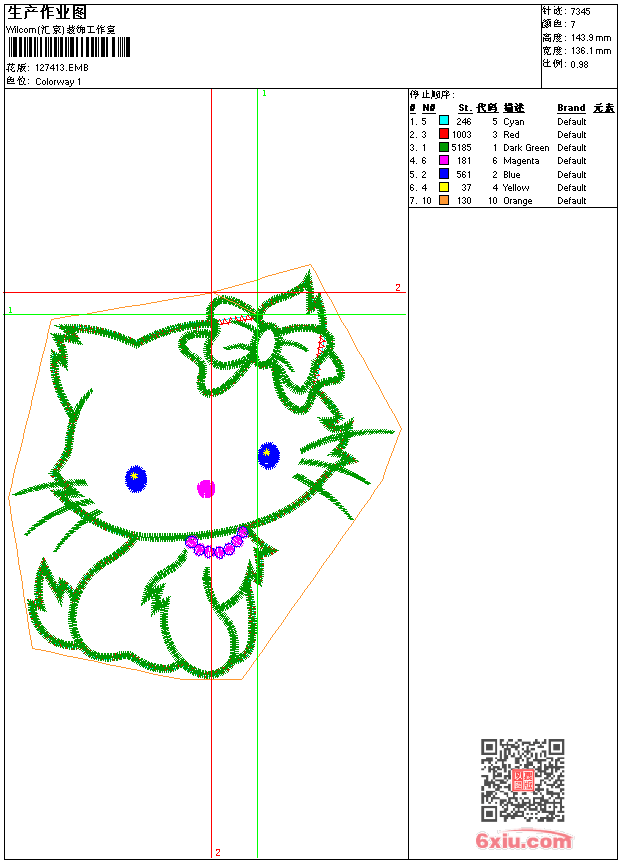Click the 'N#' column header

click(429, 108)
